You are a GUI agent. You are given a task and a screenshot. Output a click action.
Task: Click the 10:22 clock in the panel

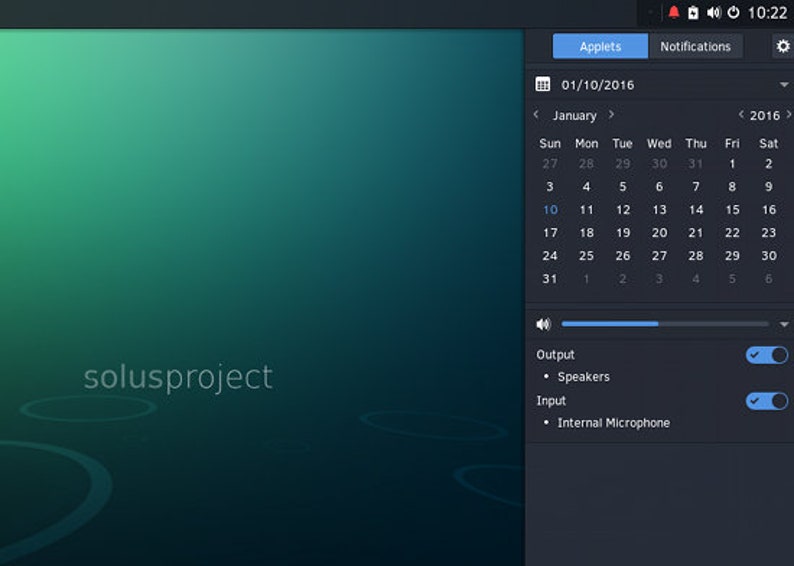click(x=767, y=13)
